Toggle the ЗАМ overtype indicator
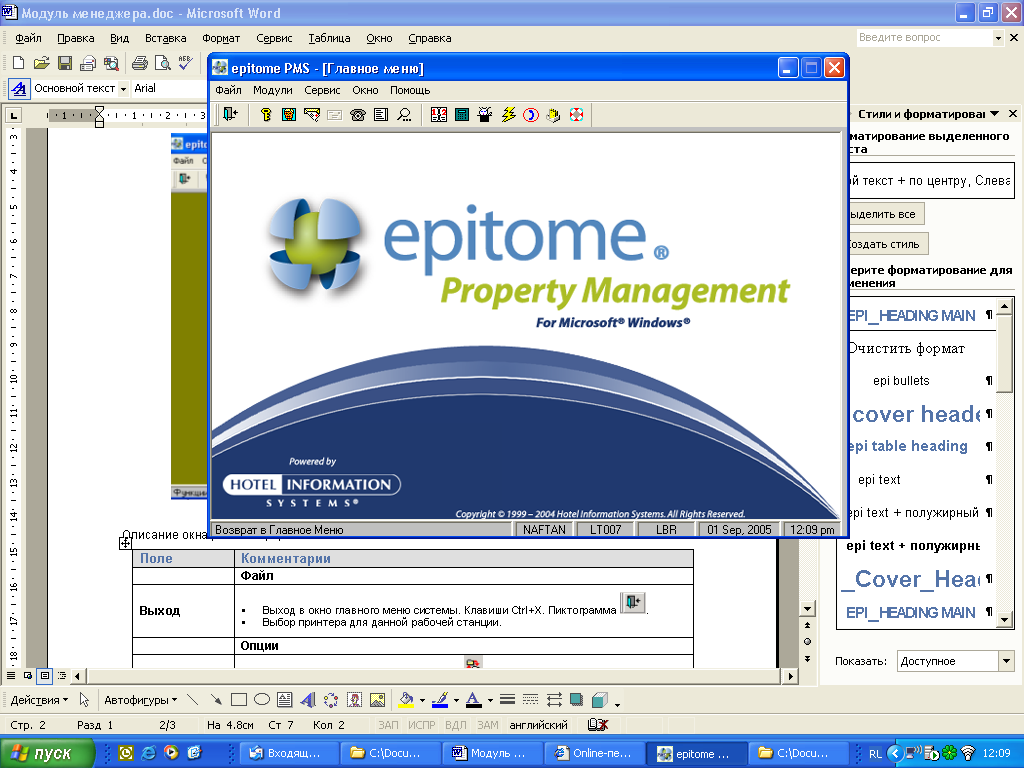The height and width of the screenshot is (768, 1024). pyautogui.click(x=487, y=725)
